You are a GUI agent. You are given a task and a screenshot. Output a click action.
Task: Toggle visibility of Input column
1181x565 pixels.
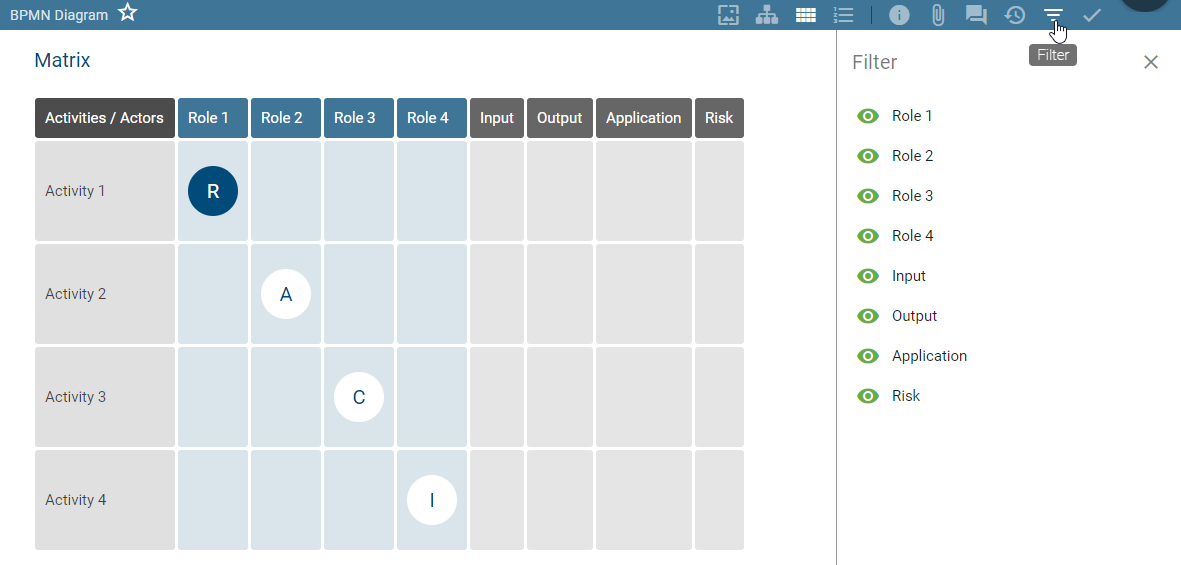pyautogui.click(x=868, y=276)
